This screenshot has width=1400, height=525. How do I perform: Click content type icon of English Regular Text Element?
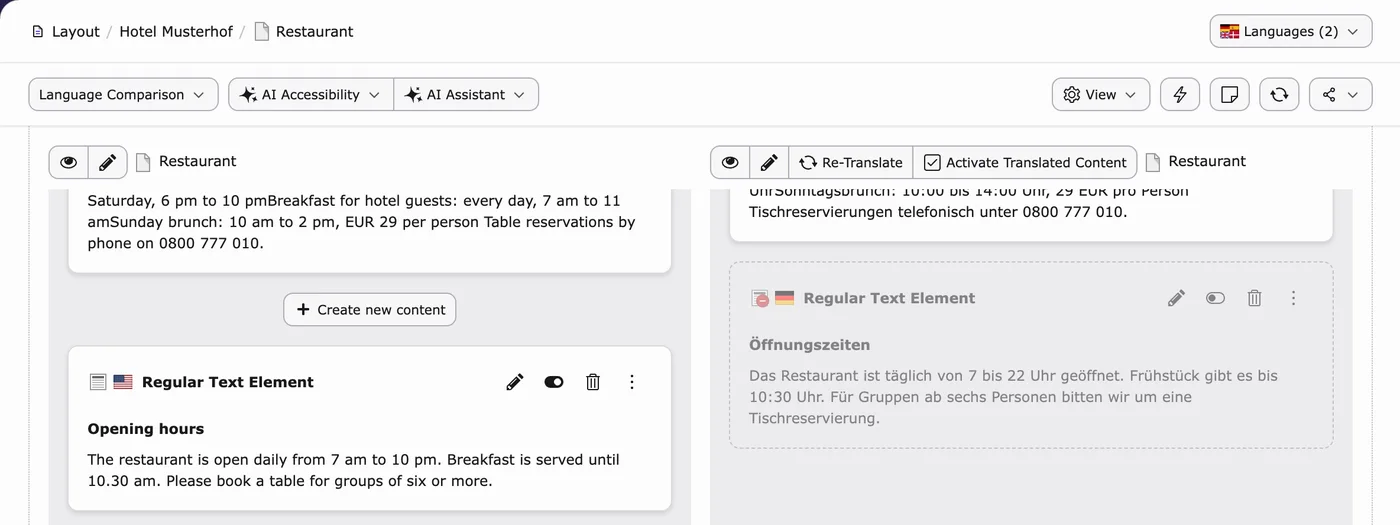pos(98,382)
